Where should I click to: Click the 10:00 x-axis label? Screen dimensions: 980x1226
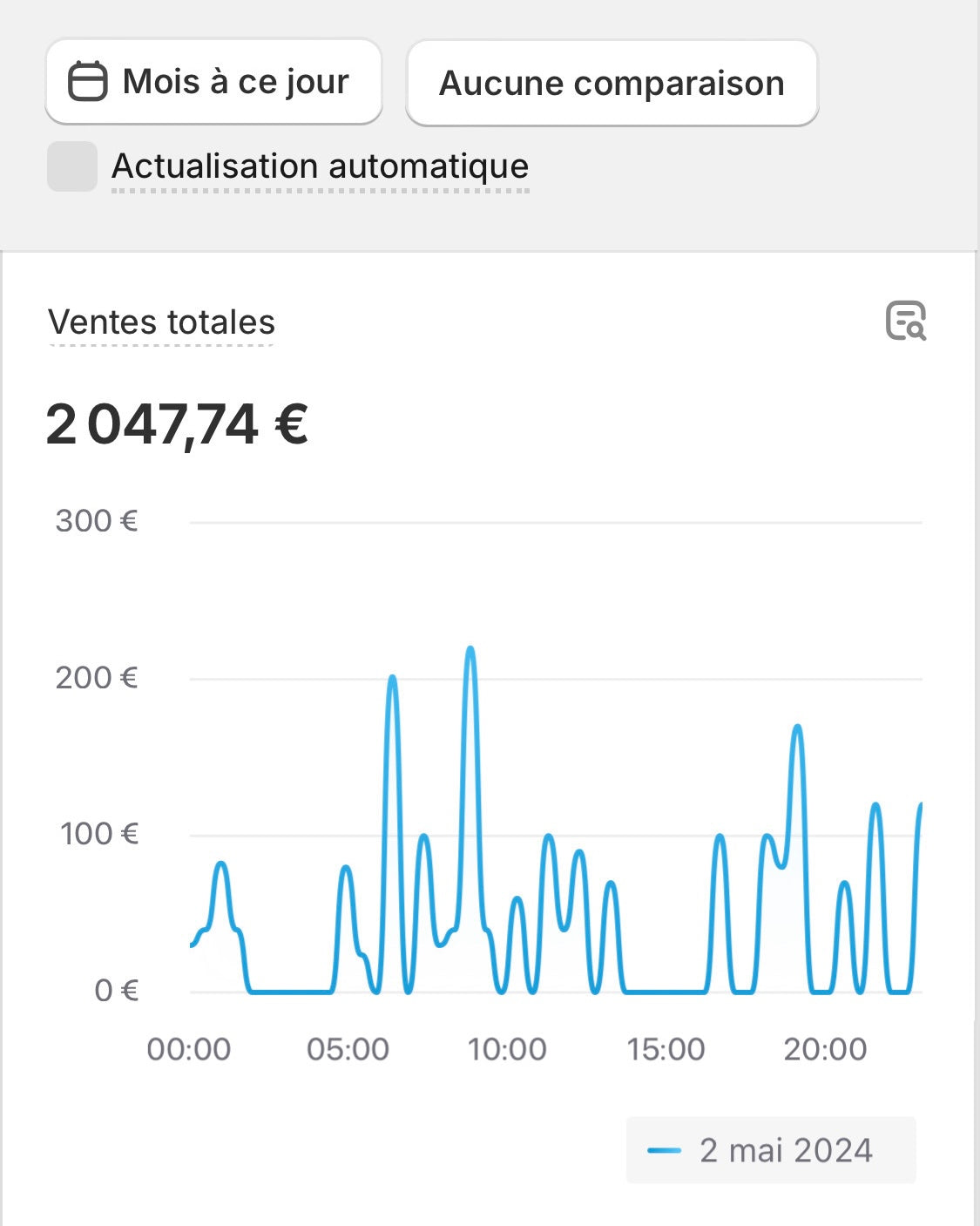coord(507,1049)
